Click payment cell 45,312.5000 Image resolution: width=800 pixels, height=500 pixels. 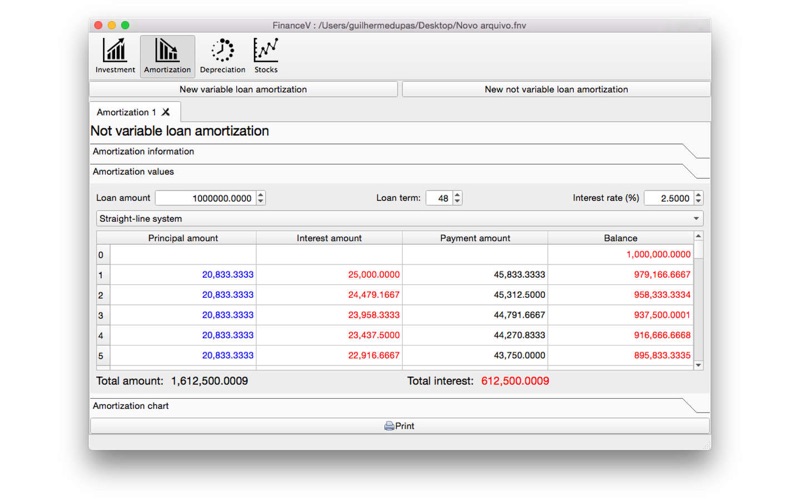[475, 295]
